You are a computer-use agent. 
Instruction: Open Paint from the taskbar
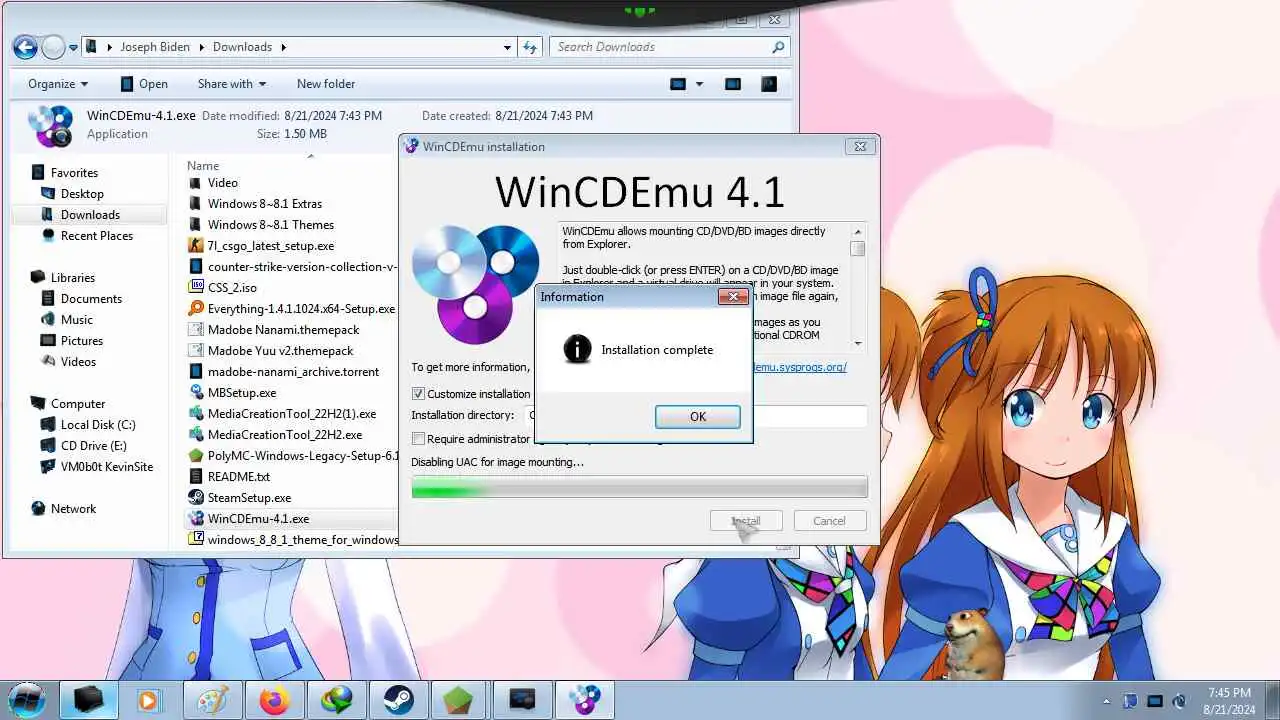211,700
